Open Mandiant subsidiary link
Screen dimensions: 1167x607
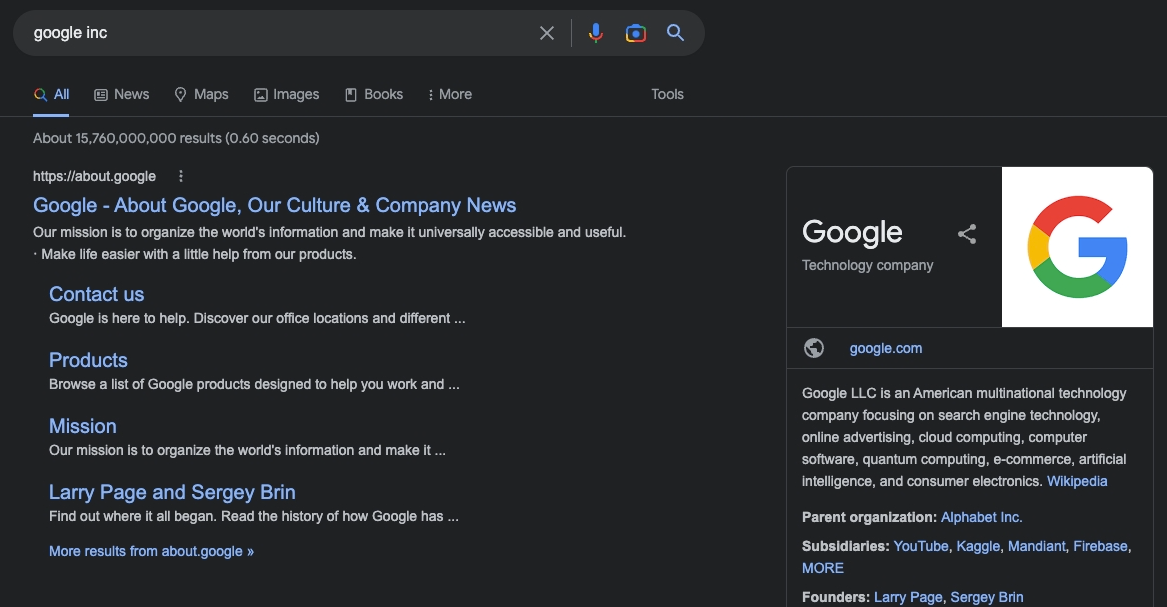point(1037,546)
